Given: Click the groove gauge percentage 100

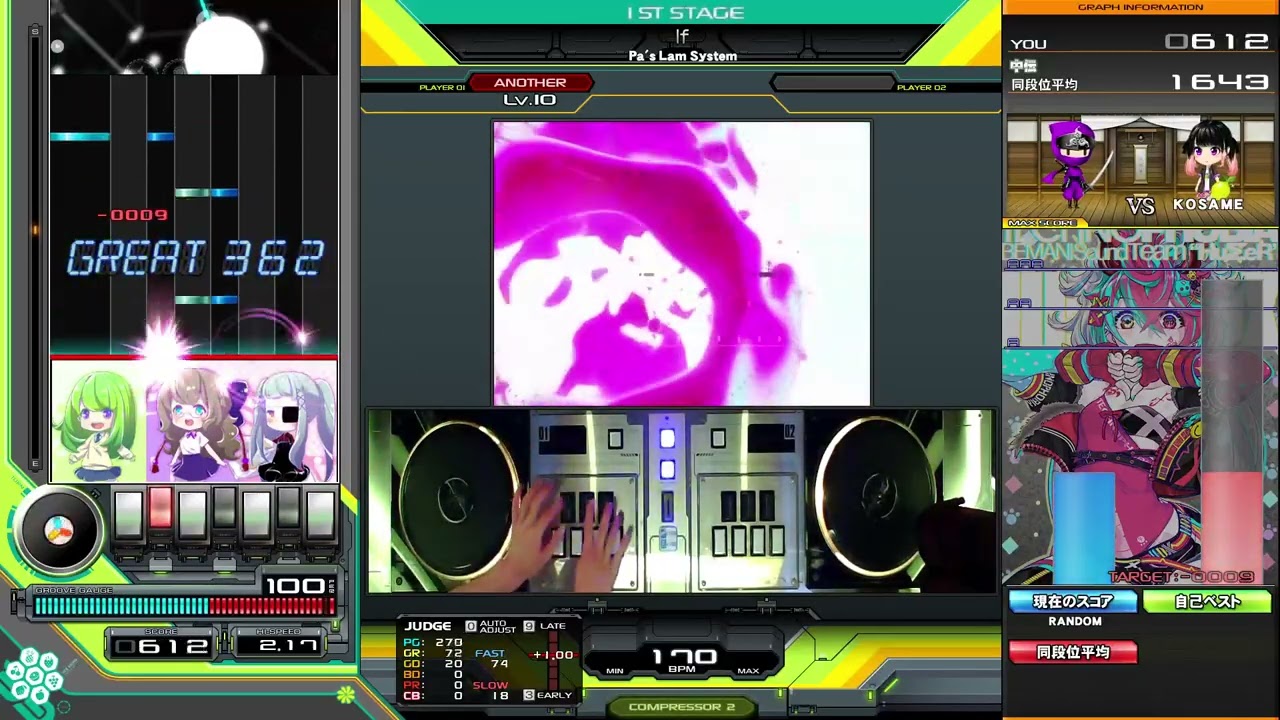Looking at the screenshot, I should point(294,586).
